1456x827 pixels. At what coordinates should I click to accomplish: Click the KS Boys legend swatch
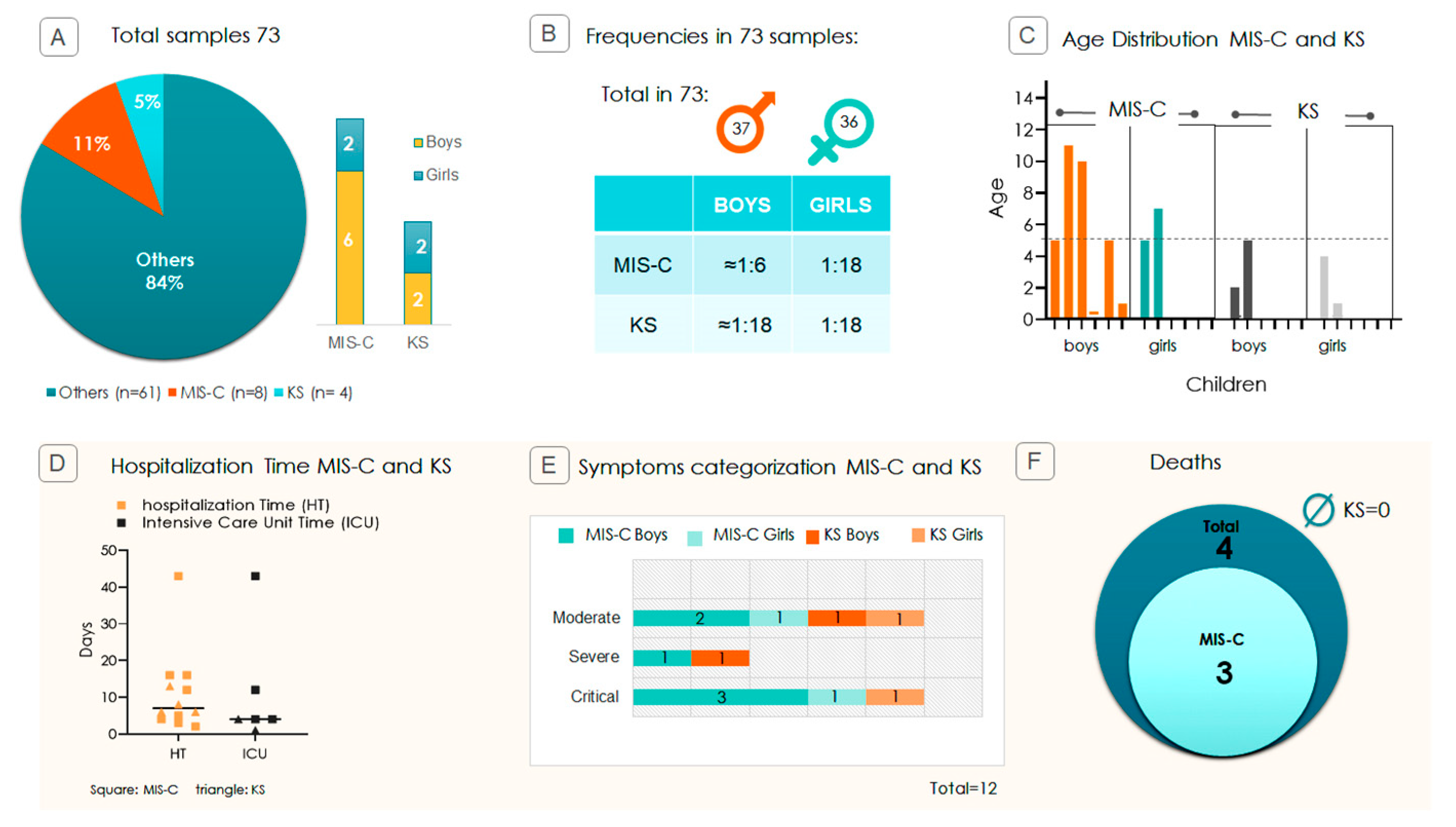(x=813, y=537)
